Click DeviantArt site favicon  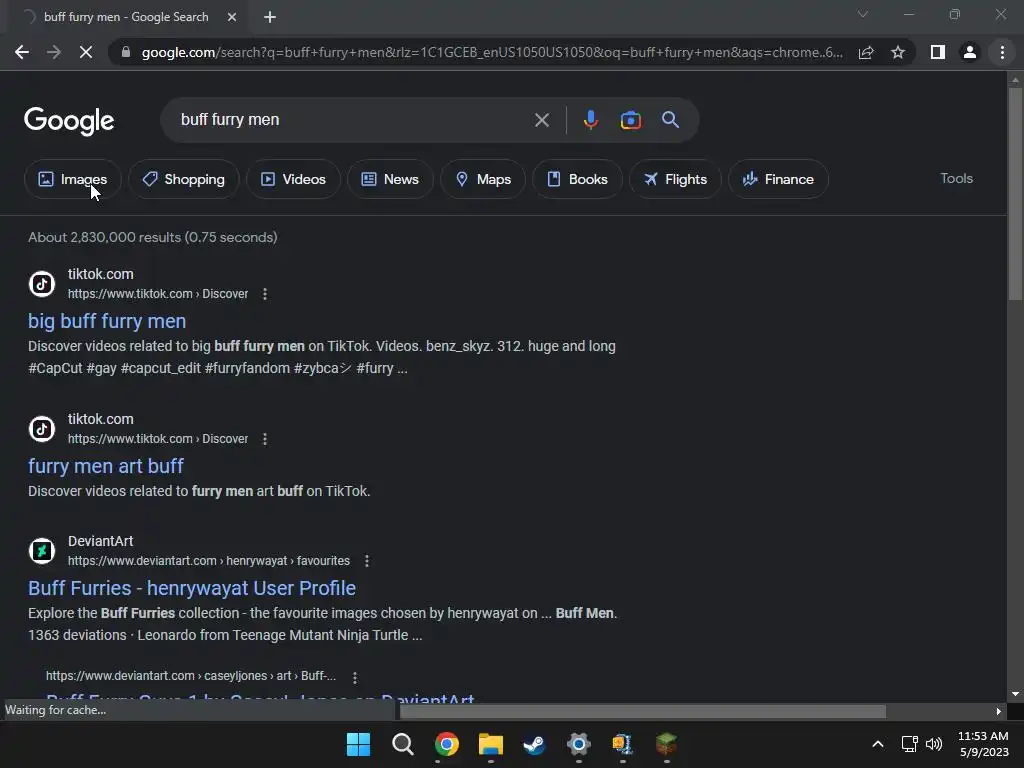tap(42, 551)
